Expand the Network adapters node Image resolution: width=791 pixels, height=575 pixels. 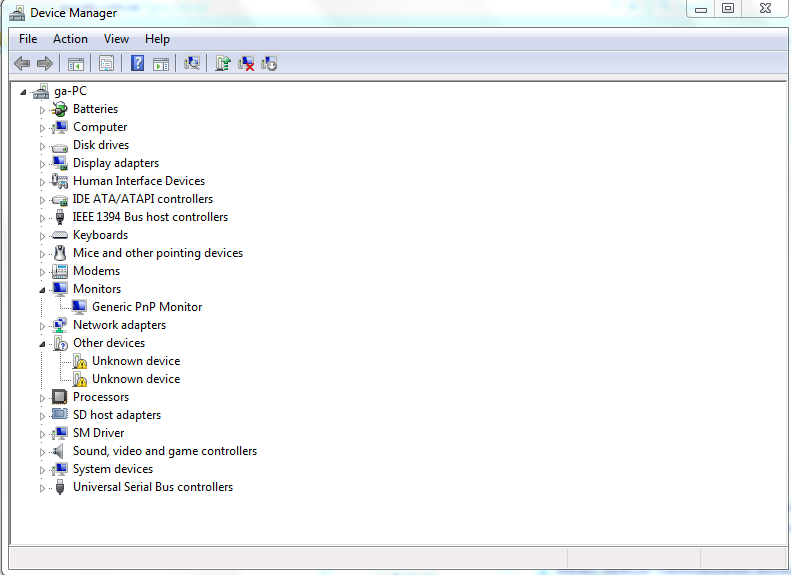[x=42, y=326]
